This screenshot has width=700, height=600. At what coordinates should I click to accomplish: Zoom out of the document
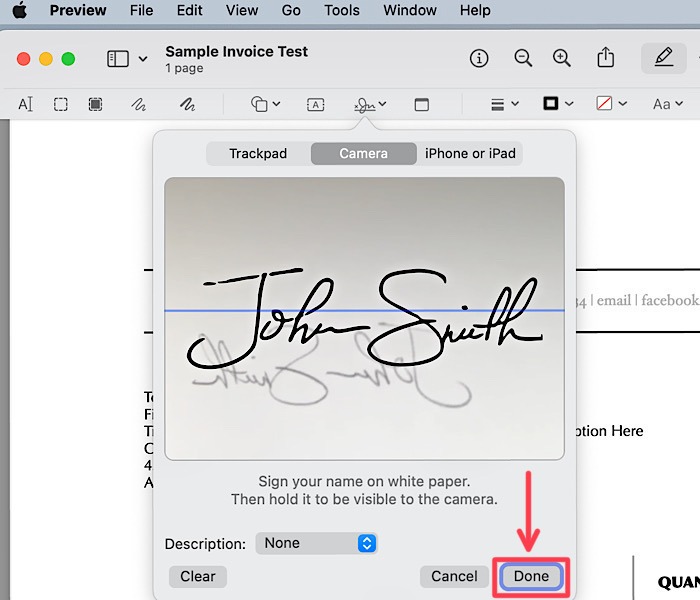click(x=523, y=58)
